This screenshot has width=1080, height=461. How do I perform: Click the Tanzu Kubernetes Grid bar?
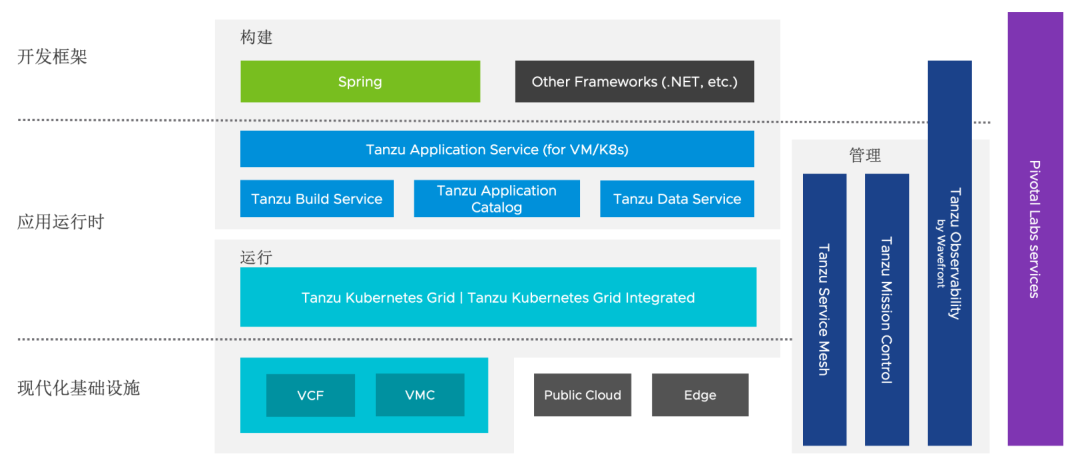pyautogui.click(x=498, y=297)
